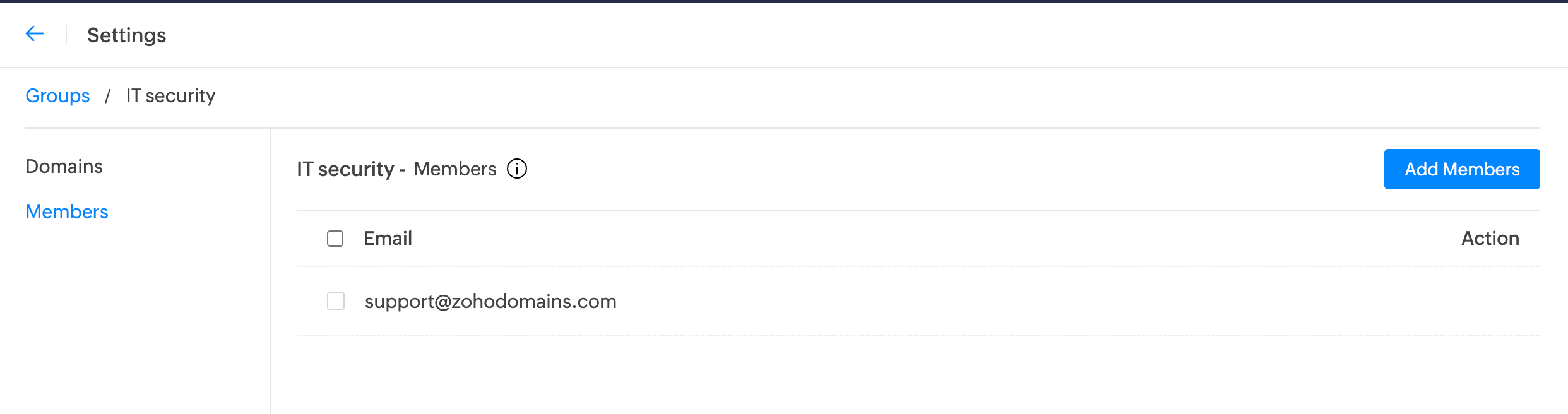
Task: Click the slash separator in the breadcrumb
Action: (108, 96)
